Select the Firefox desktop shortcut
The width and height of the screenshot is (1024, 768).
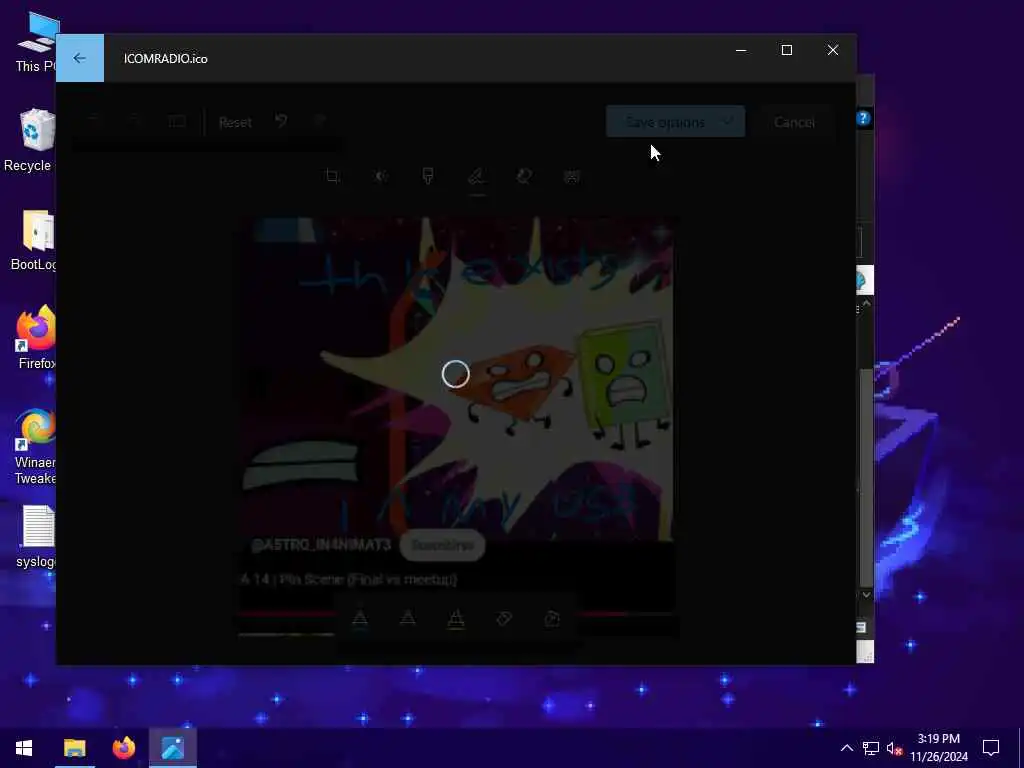coord(36,338)
